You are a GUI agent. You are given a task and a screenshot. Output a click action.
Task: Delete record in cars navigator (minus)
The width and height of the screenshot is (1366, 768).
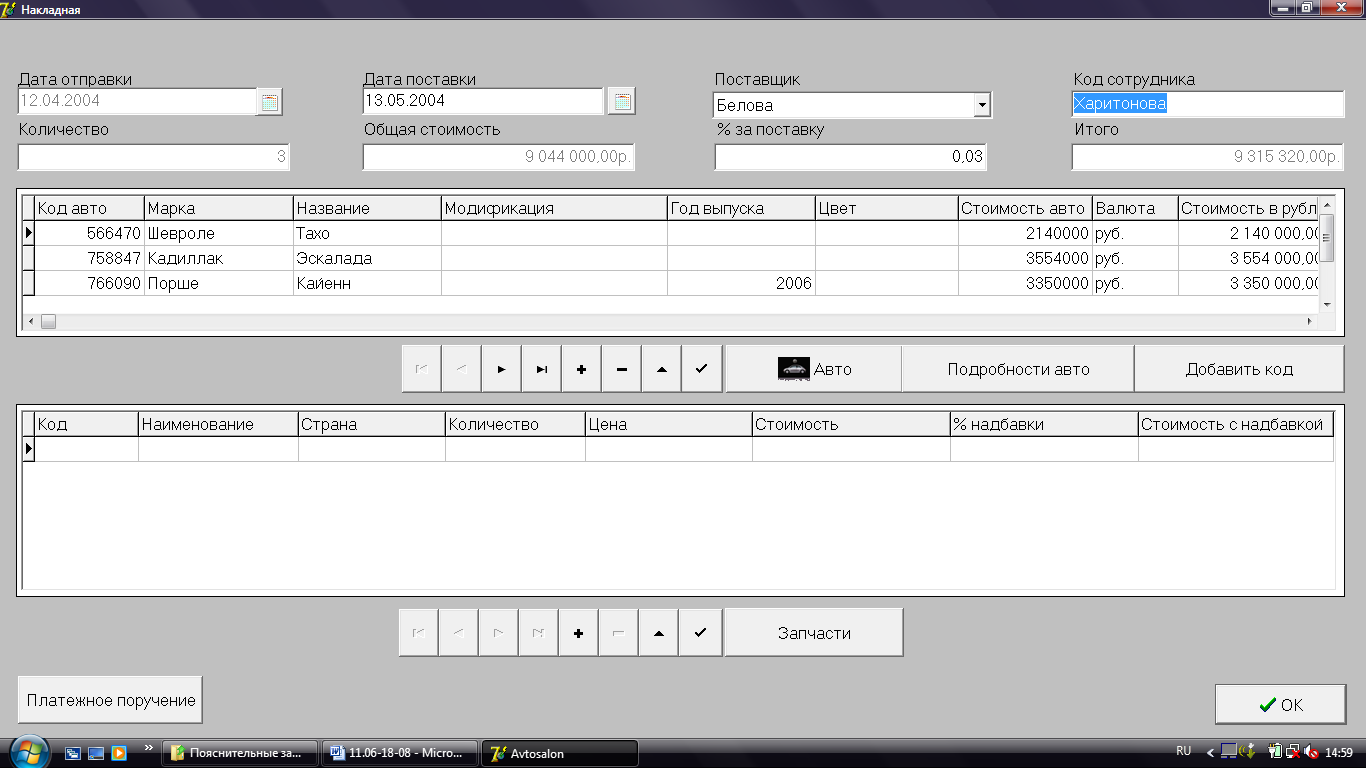pyautogui.click(x=621, y=369)
